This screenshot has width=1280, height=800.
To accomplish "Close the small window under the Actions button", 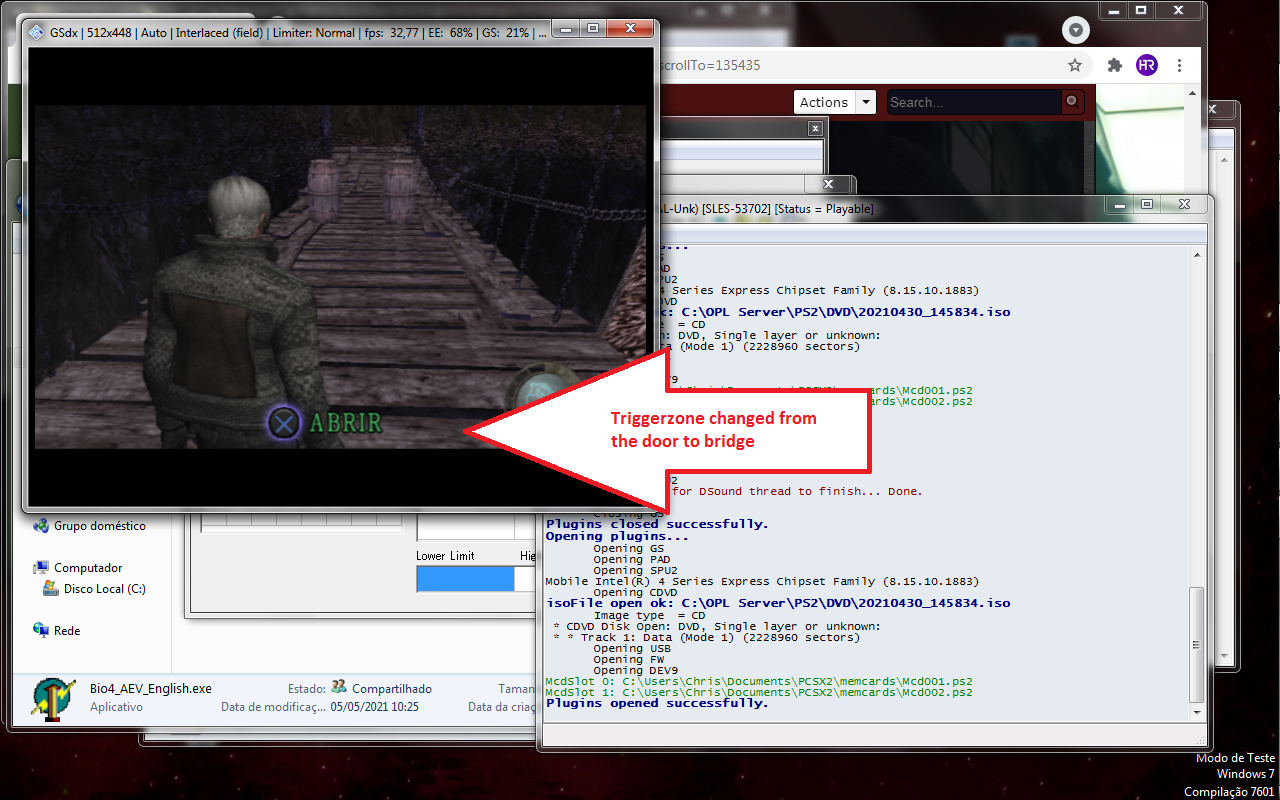I will point(815,128).
